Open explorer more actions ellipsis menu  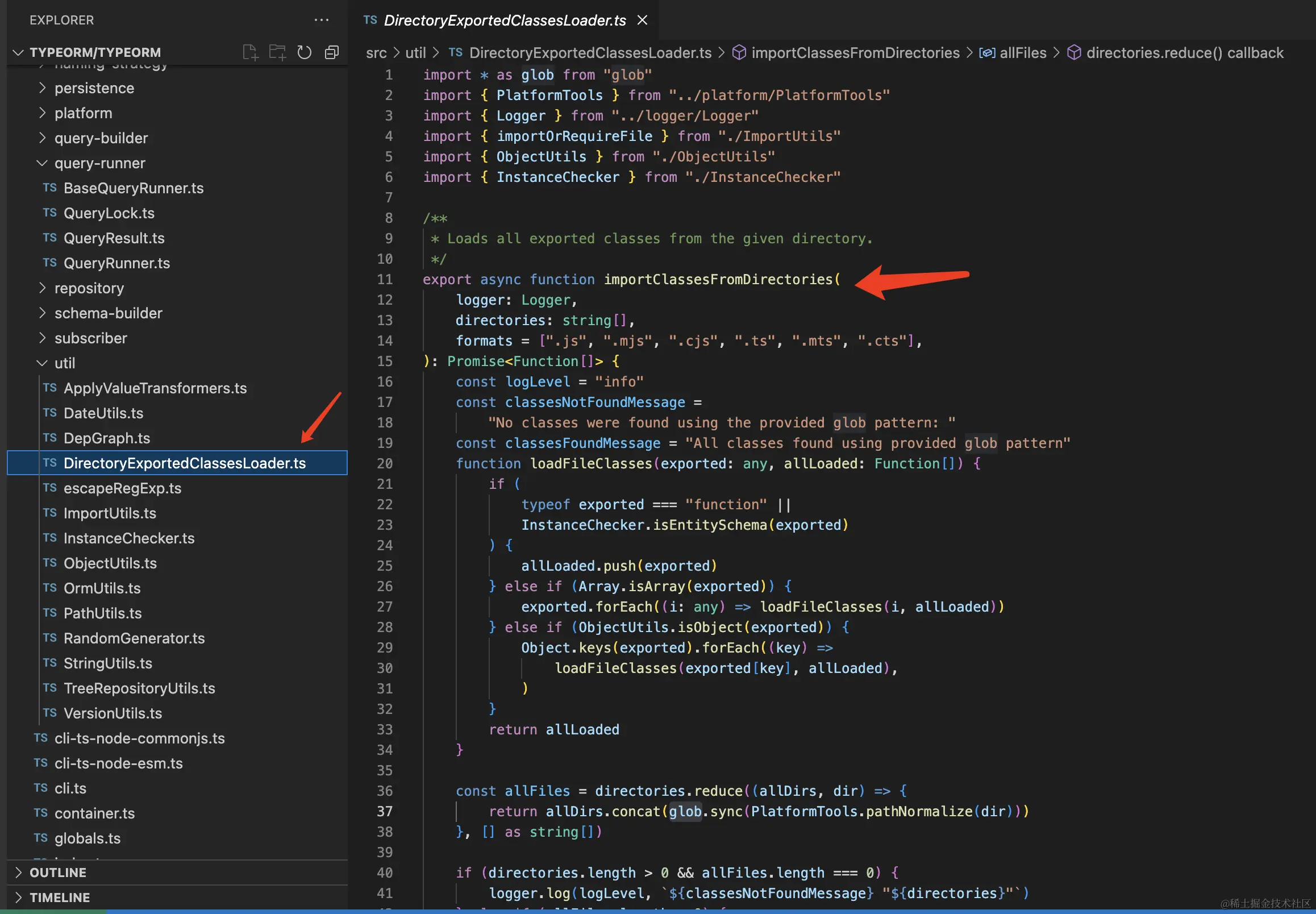coord(322,20)
